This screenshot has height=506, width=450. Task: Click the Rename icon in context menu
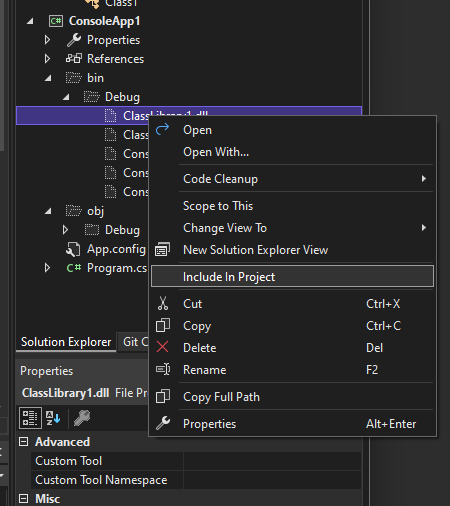tap(163, 369)
